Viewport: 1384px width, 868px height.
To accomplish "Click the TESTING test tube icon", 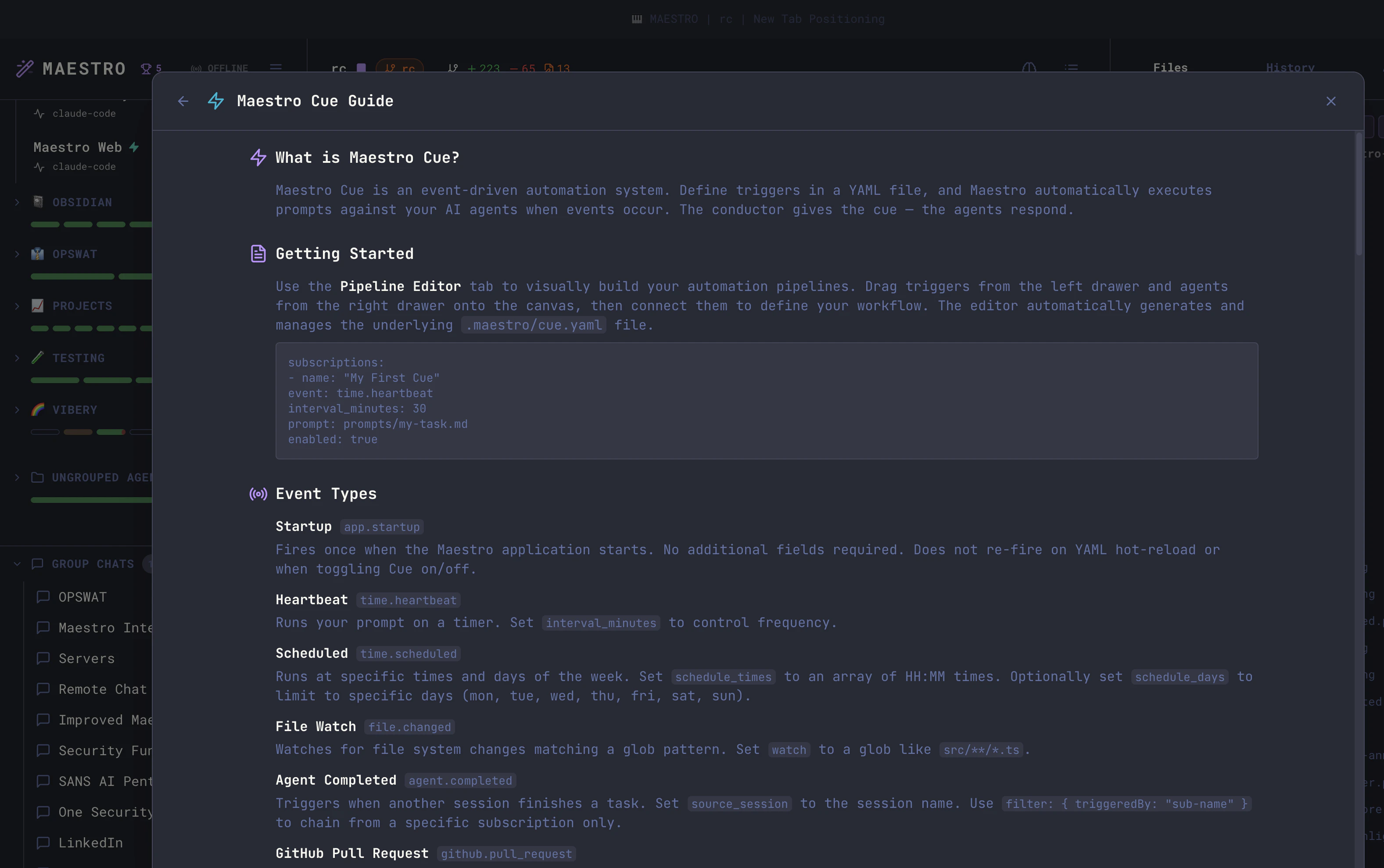I will (38, 358).
